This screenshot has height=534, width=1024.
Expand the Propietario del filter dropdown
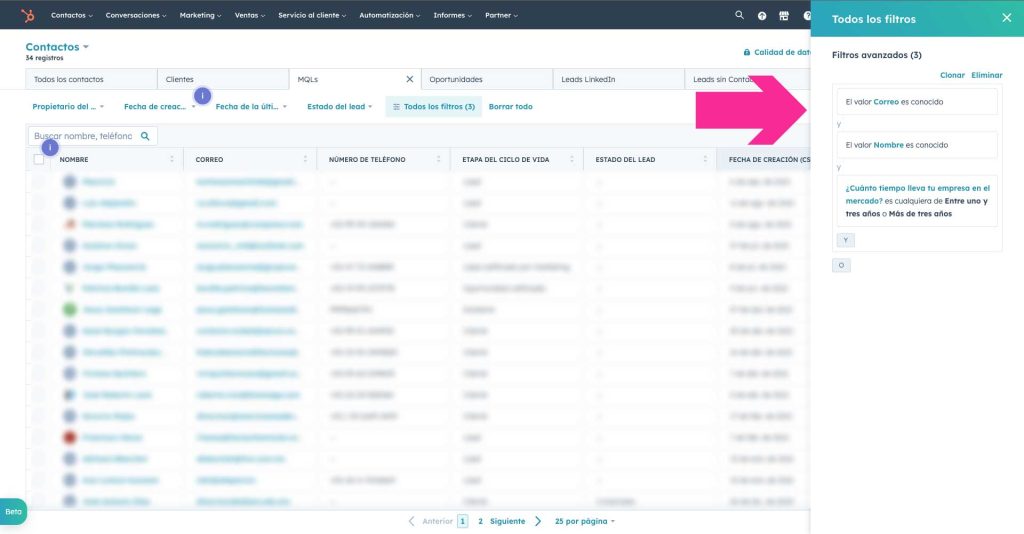point(68,106)
